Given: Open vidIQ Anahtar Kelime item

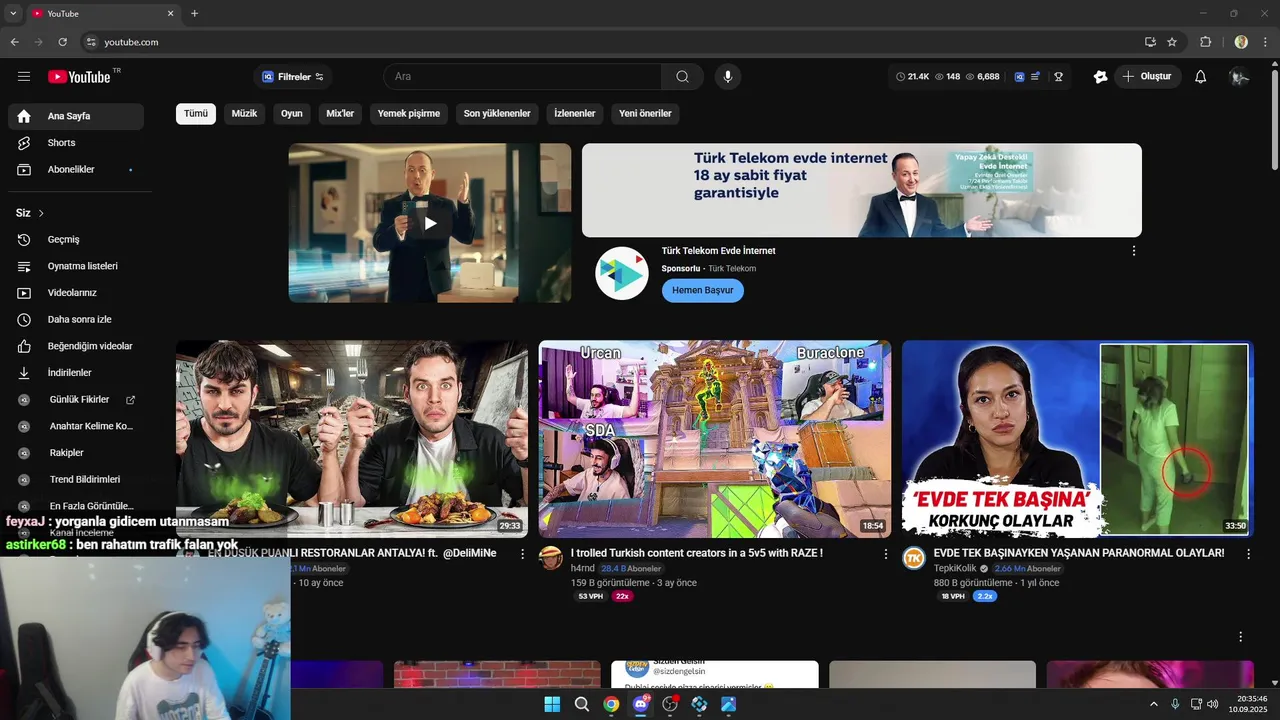Looking at the screenshot, I should click(76, 426).
